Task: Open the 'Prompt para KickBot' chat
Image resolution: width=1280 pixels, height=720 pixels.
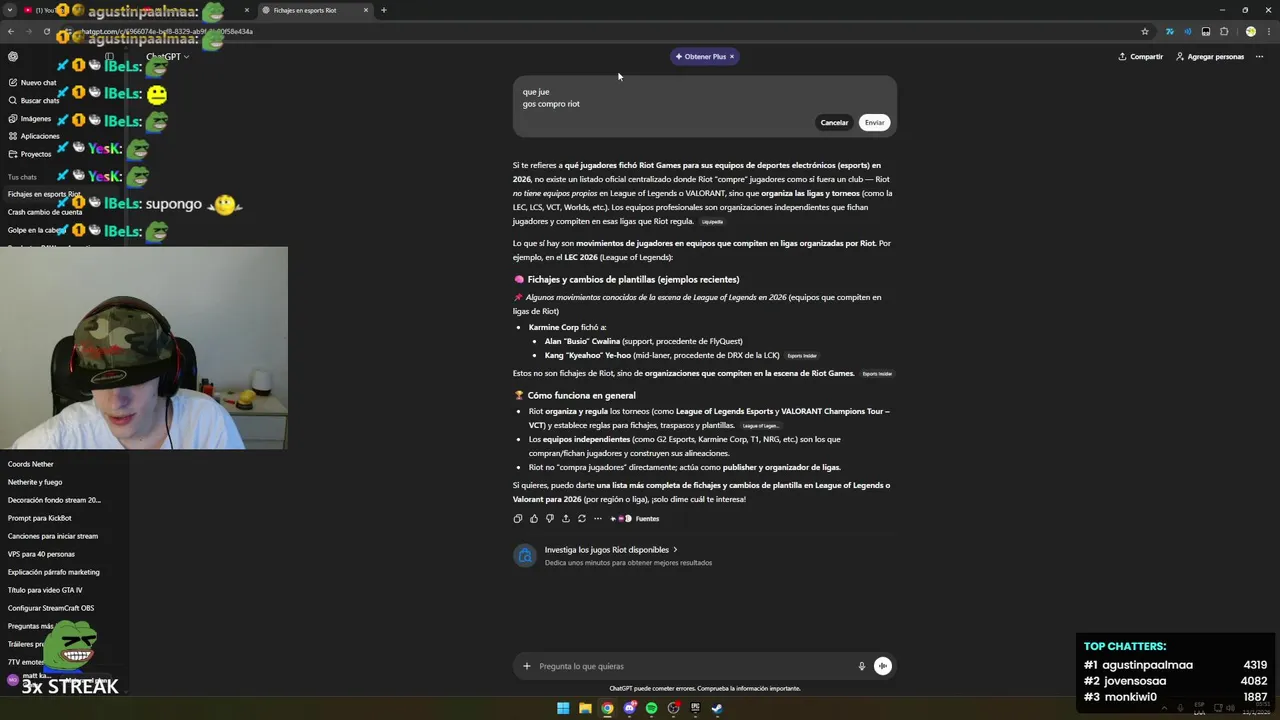Action: click(40, 518)
